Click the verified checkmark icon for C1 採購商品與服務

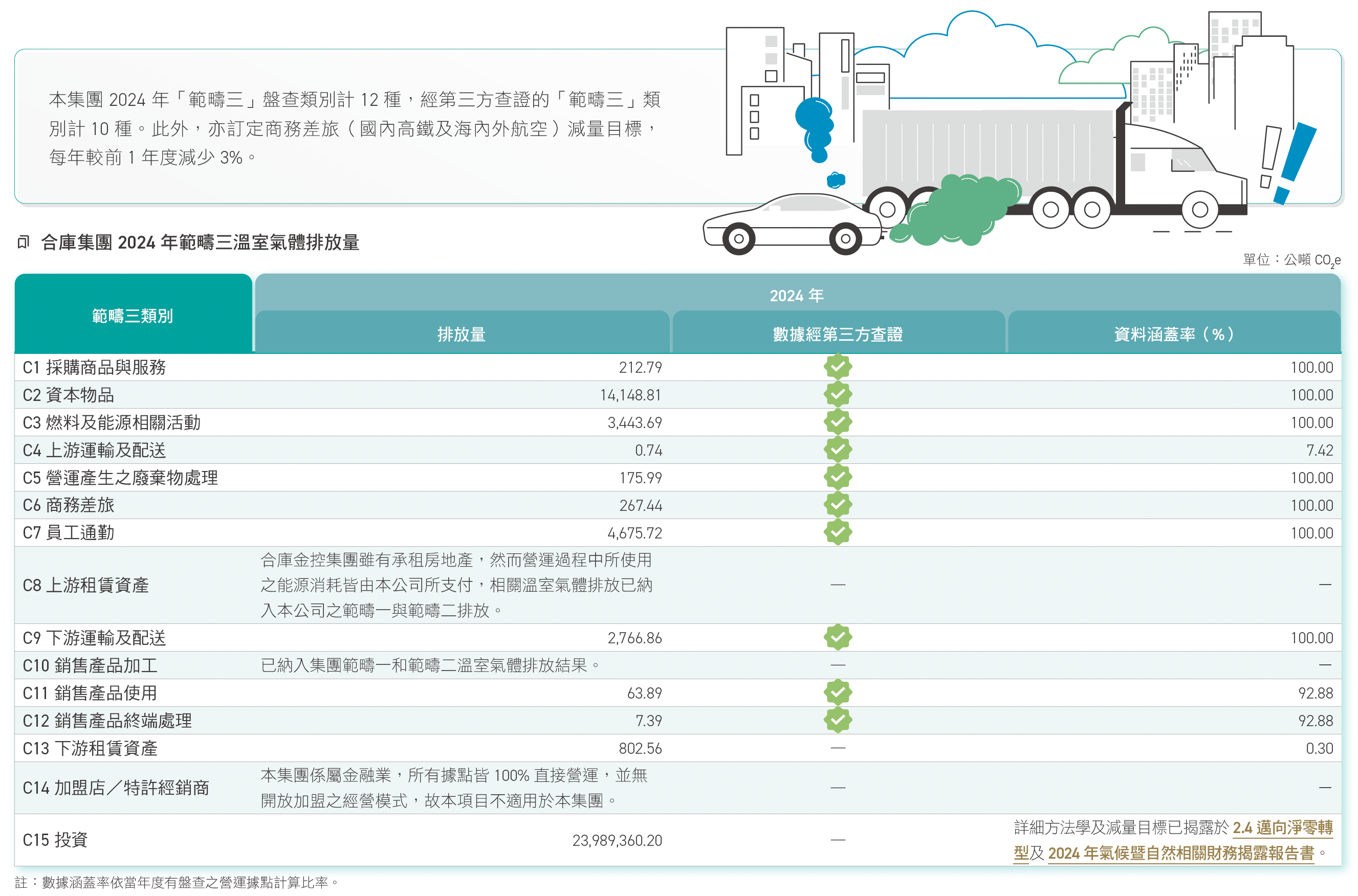[837, 367]
